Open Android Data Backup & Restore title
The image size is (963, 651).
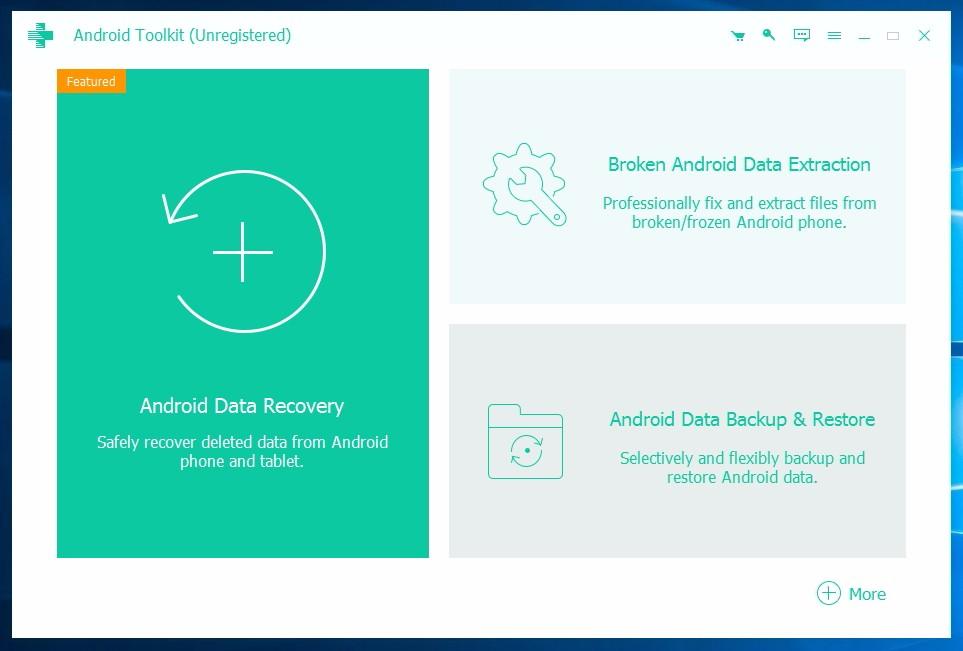(742, 419)
